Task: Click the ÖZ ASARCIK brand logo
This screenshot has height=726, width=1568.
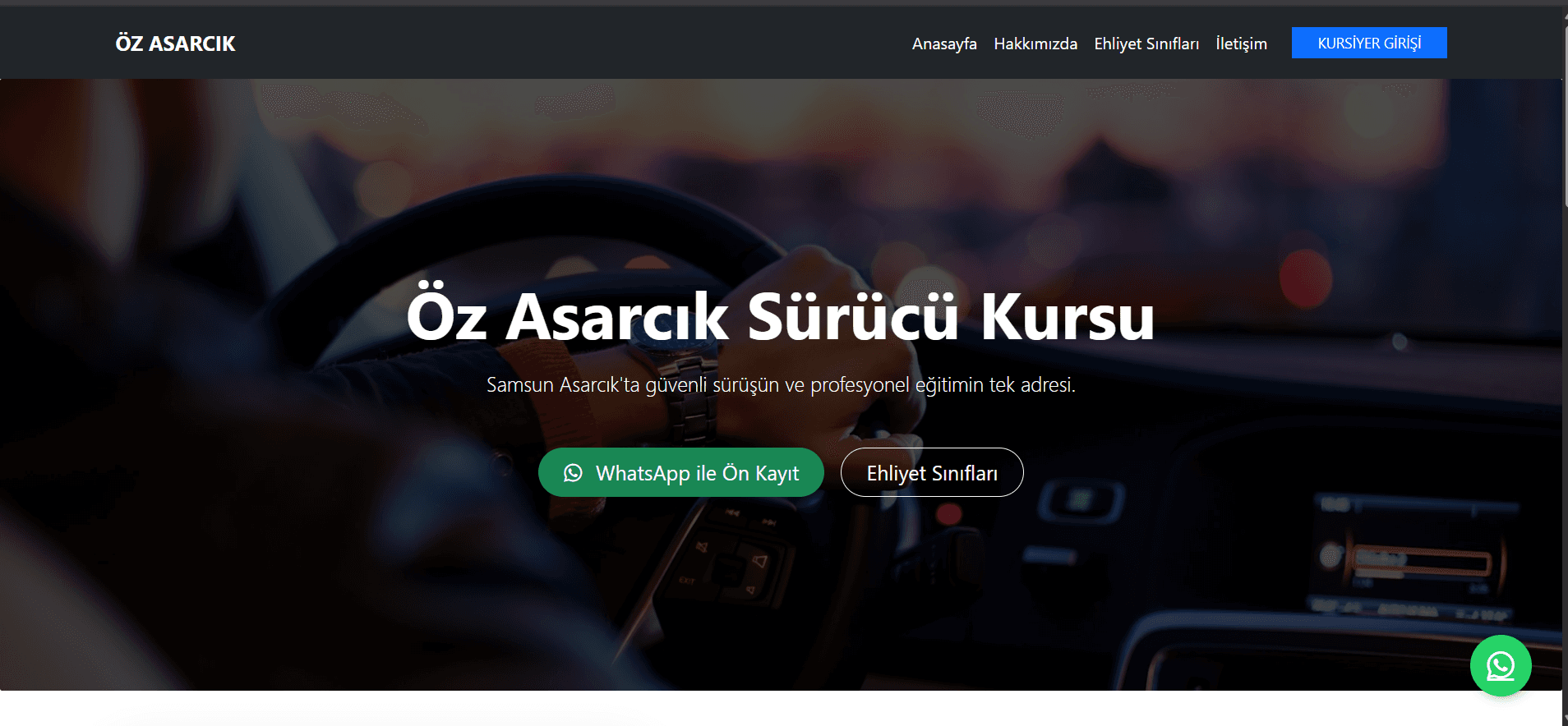Action: (175, 44)
